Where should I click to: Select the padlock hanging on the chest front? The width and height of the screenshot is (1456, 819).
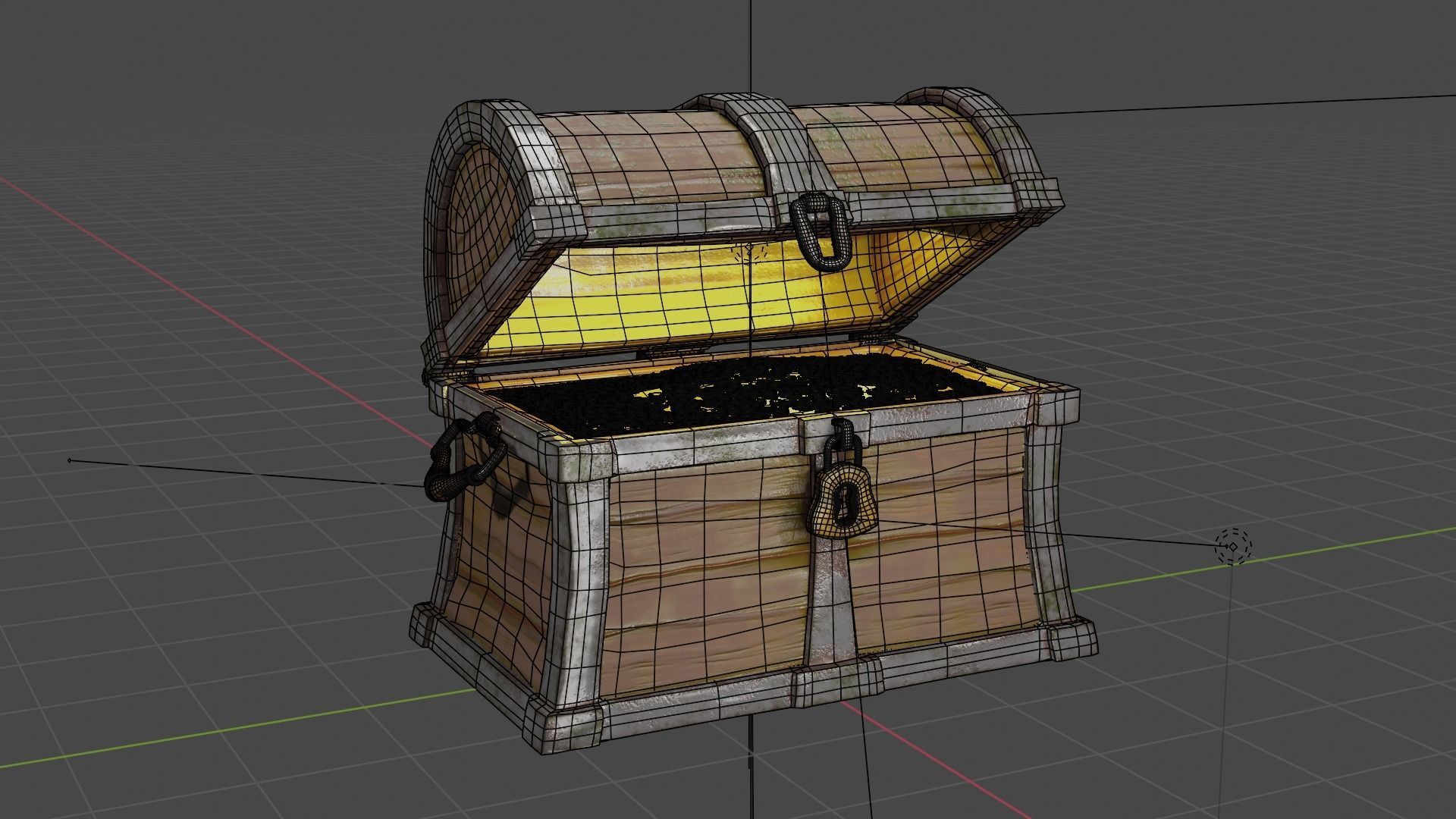pyautogui.click(x=844, y=500)
